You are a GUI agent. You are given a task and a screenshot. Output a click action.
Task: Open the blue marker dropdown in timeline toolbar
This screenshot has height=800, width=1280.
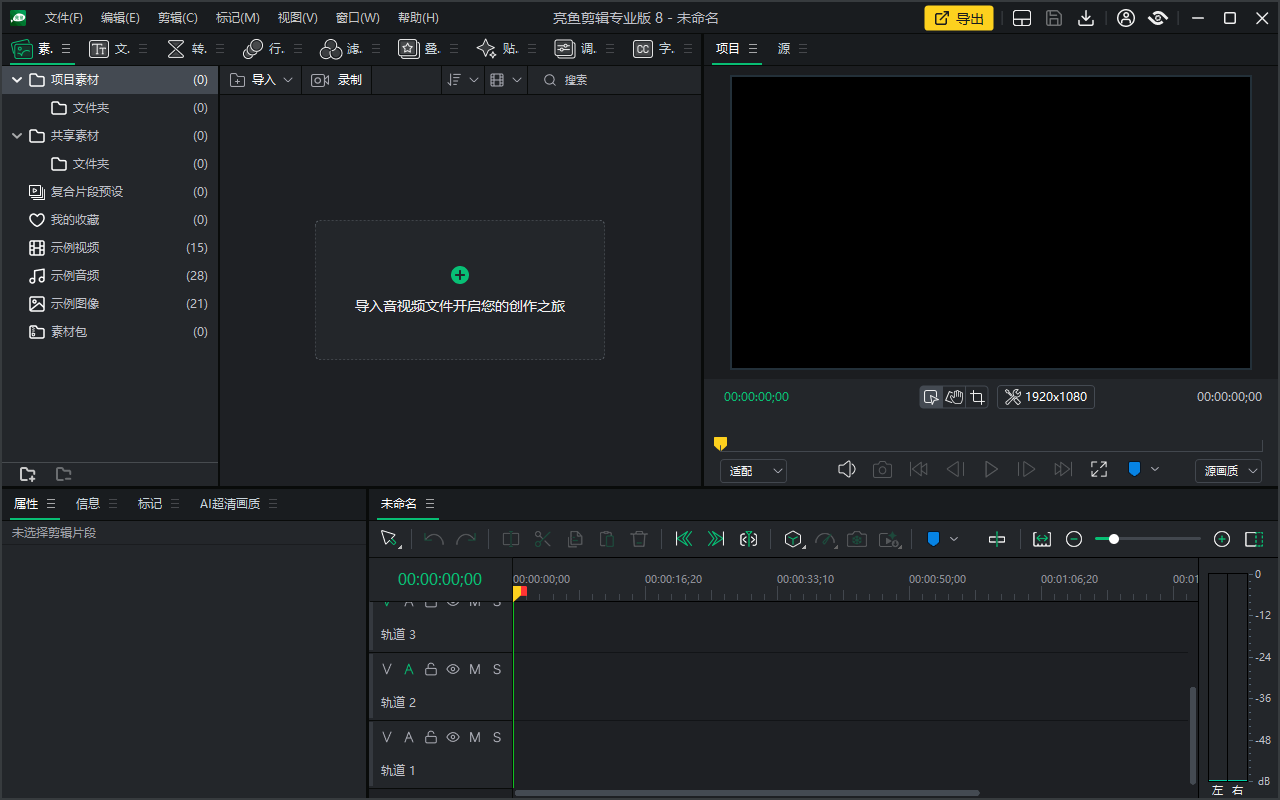point(954,539)
